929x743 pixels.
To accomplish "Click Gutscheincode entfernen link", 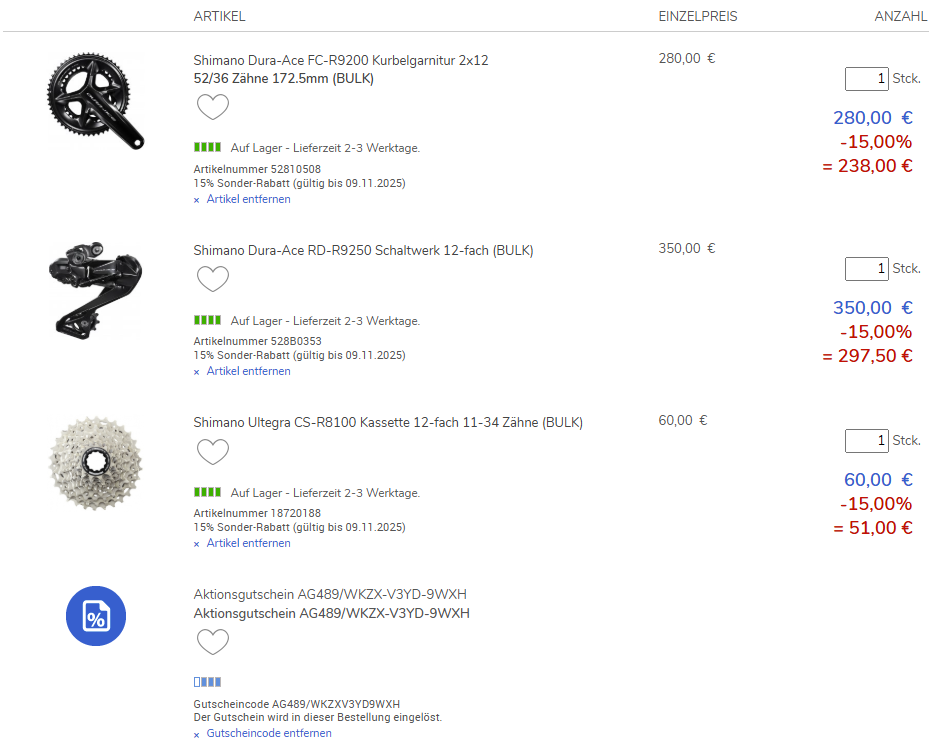I will click(268, 733).
